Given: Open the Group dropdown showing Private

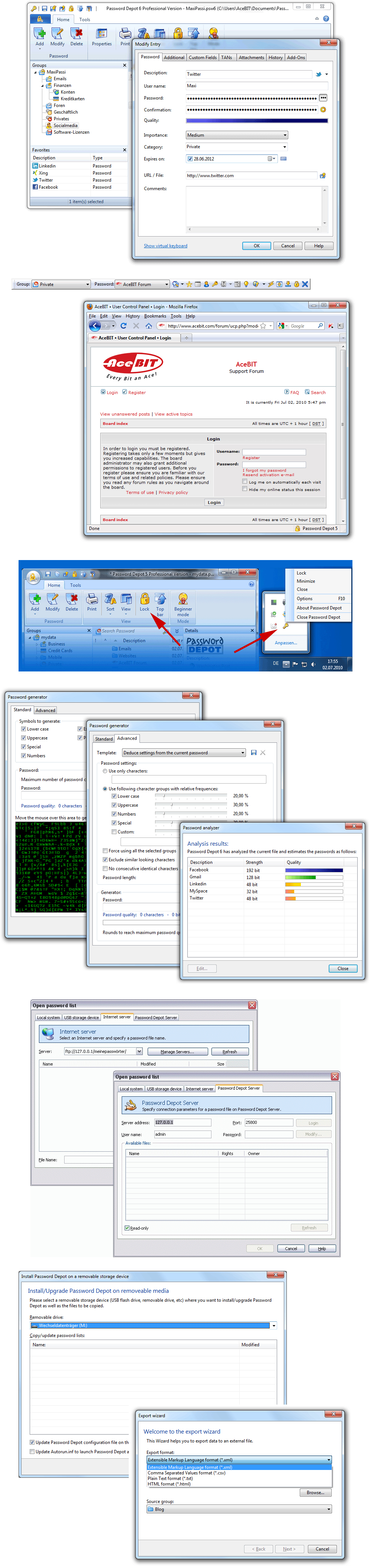Looking at the screenshot, I should (62, 284).
